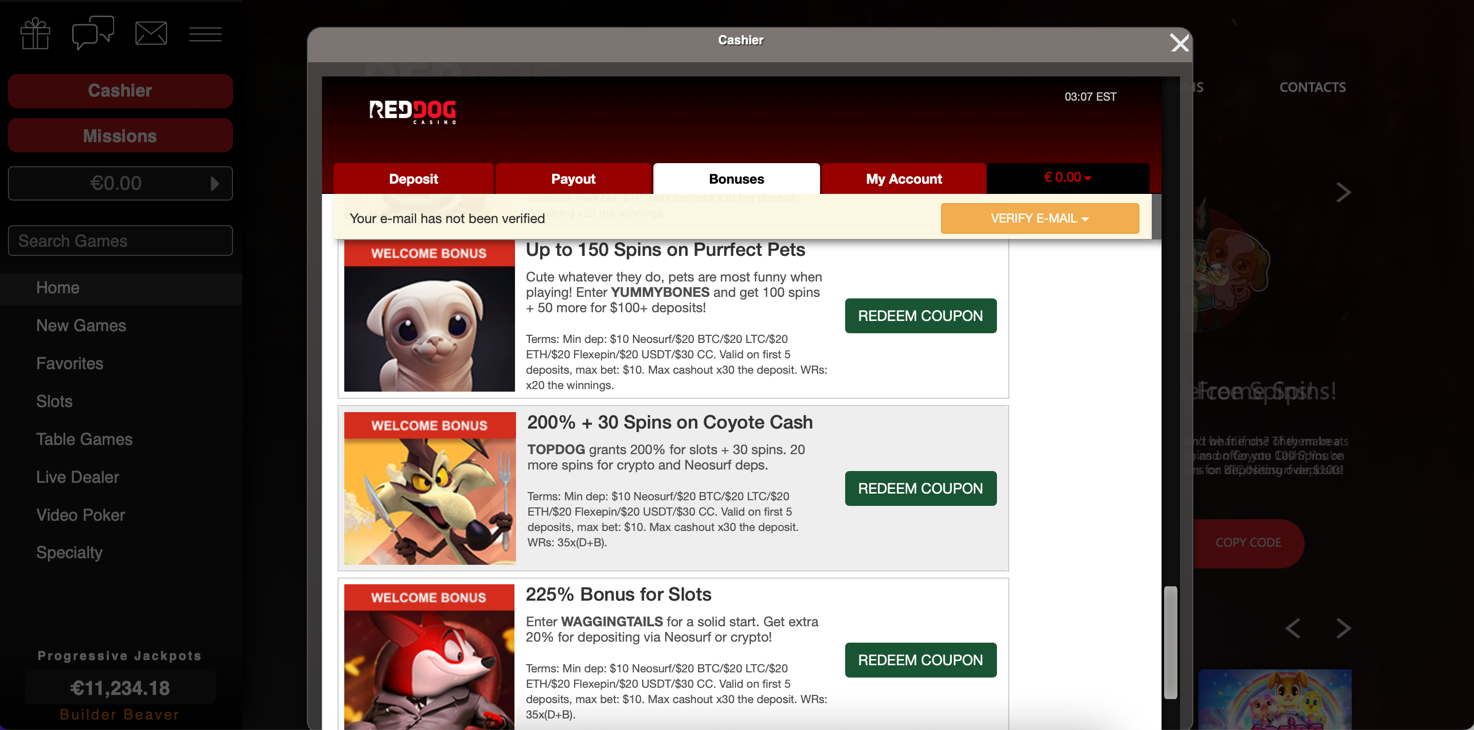This screenshot has width=1474, height=730.
Task: Click the 200% + 30 Spins title
Action: (x=670, y=423)
